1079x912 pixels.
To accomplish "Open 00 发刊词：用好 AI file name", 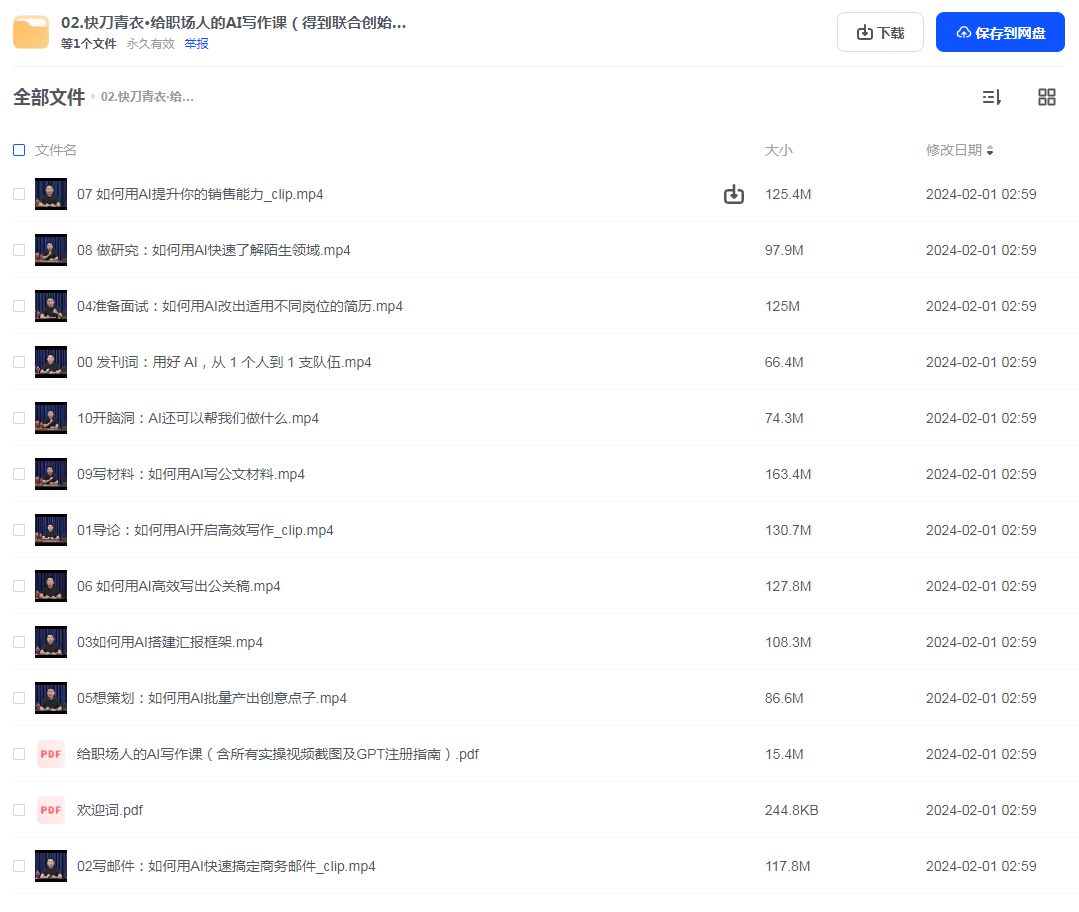I will pos(224,362).
